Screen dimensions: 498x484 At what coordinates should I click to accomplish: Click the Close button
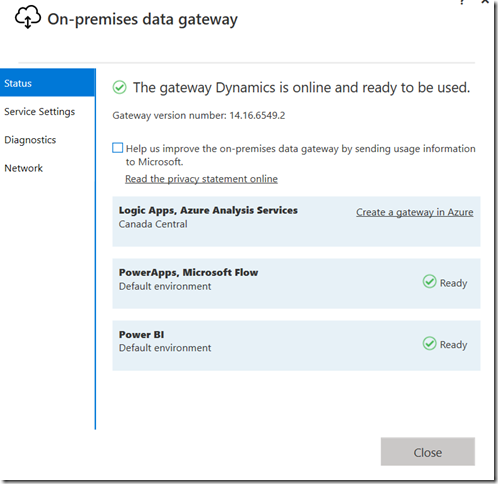428,452
